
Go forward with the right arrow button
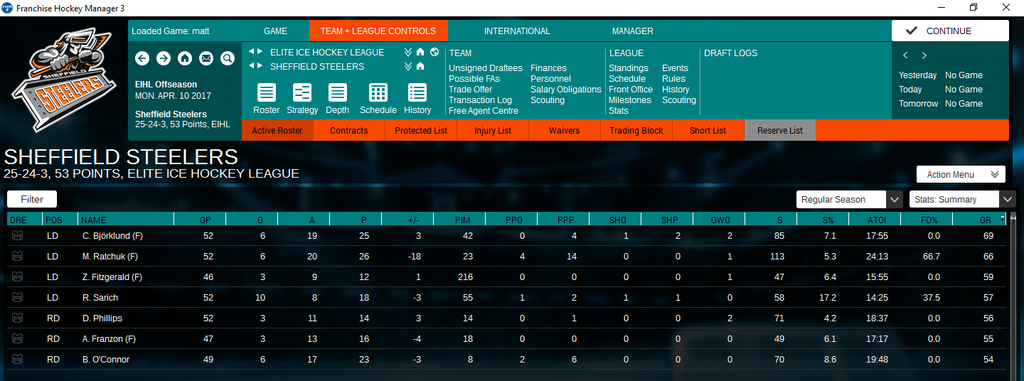pyautogui.click(x=163, y=59)
